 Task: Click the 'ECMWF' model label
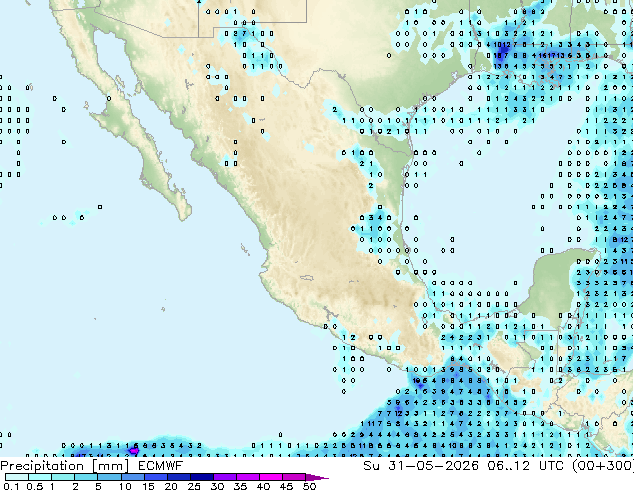pos(161,466)
